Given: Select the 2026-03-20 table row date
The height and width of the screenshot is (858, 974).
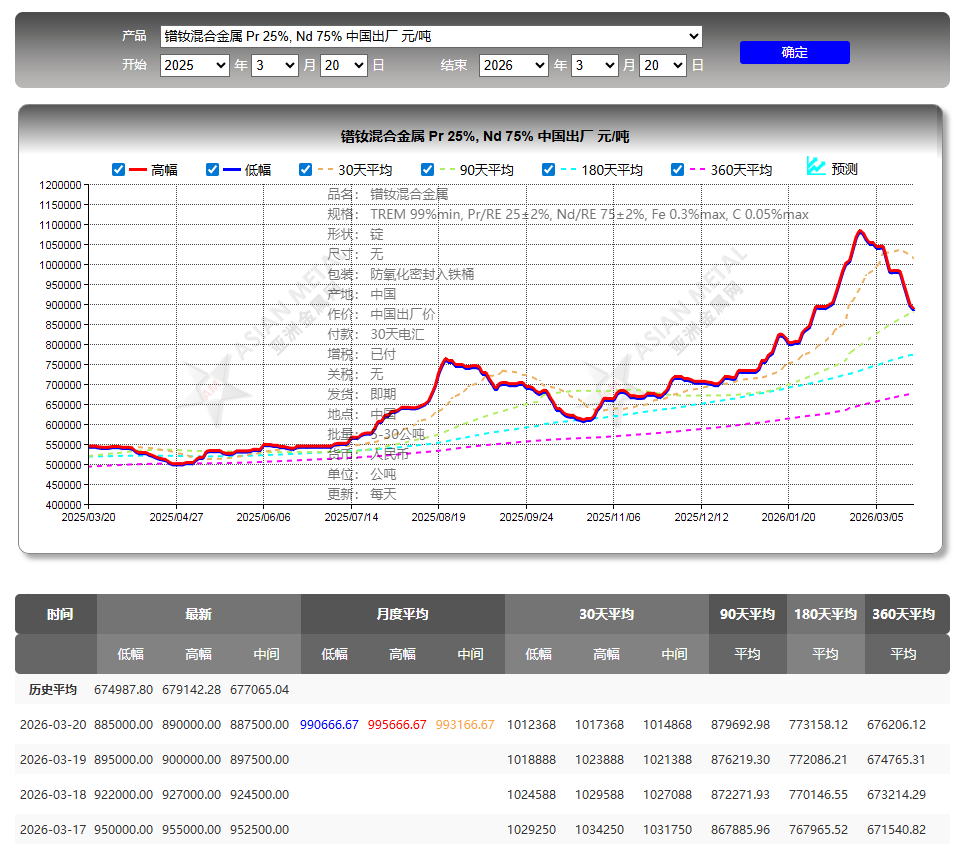Looking at the screenshot, I should click(53, 724).
